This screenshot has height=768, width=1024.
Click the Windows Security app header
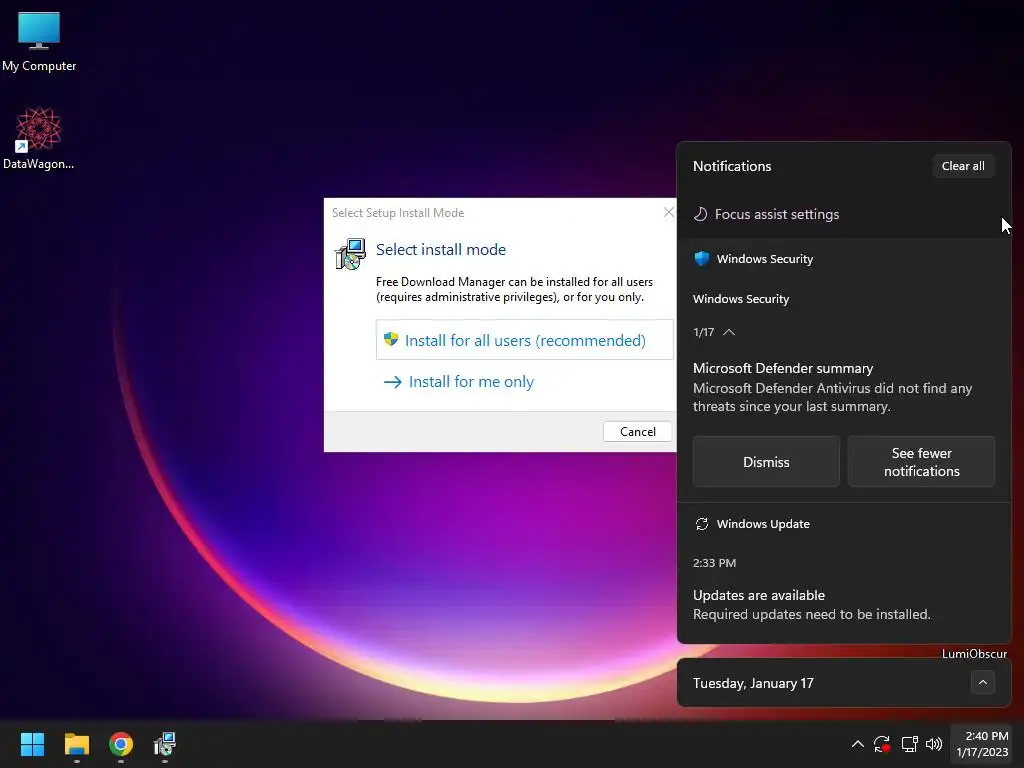coord(765,259)
